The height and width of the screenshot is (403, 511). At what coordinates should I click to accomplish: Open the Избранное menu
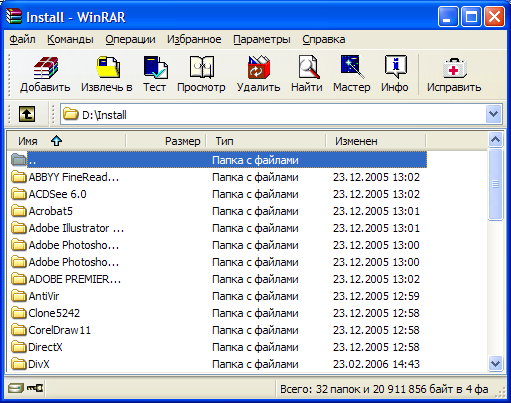coord(194,39)
